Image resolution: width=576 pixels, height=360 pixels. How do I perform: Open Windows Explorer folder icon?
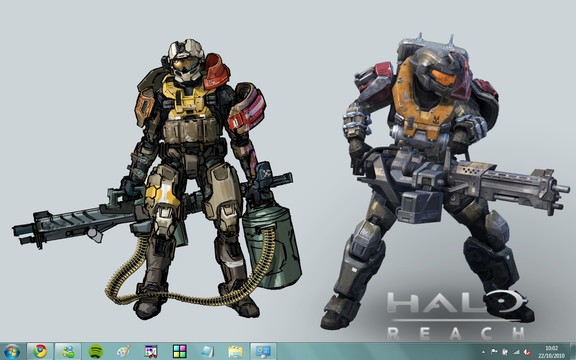tap(235, 352)
